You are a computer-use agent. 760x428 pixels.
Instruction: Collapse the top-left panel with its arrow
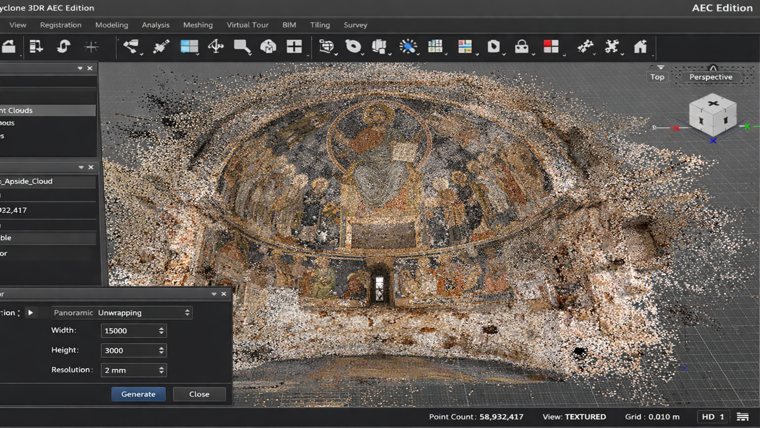pos(80,68)
